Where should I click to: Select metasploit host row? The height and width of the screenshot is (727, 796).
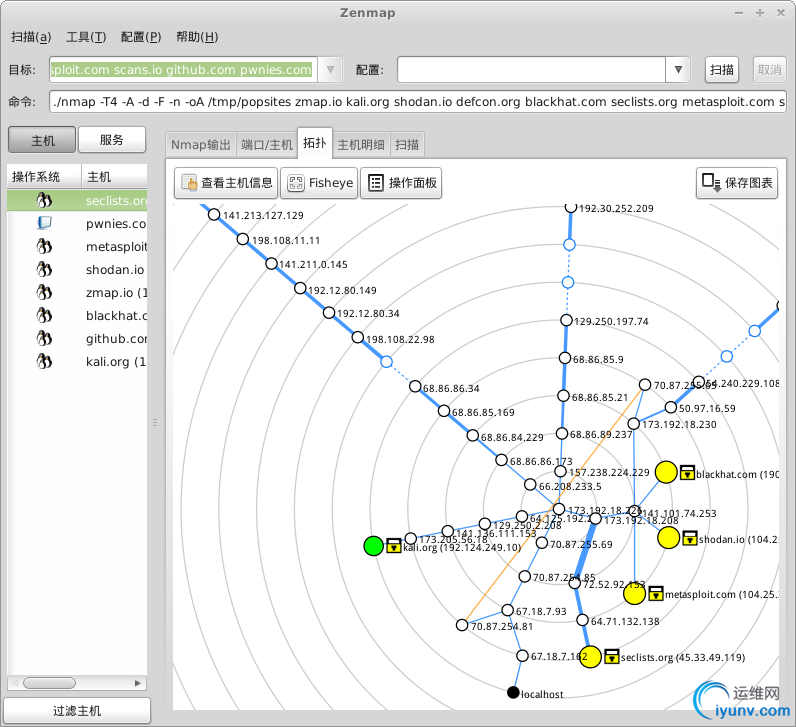[x=77, y=247]
